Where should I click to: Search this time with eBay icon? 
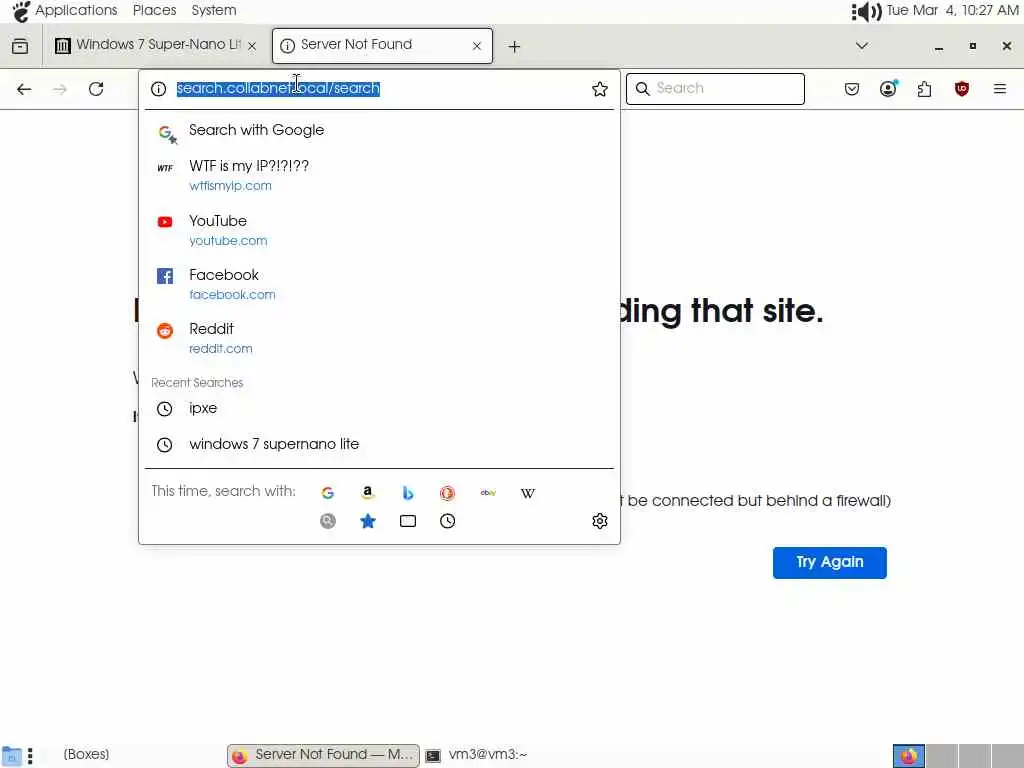click(x=488, y=493)
